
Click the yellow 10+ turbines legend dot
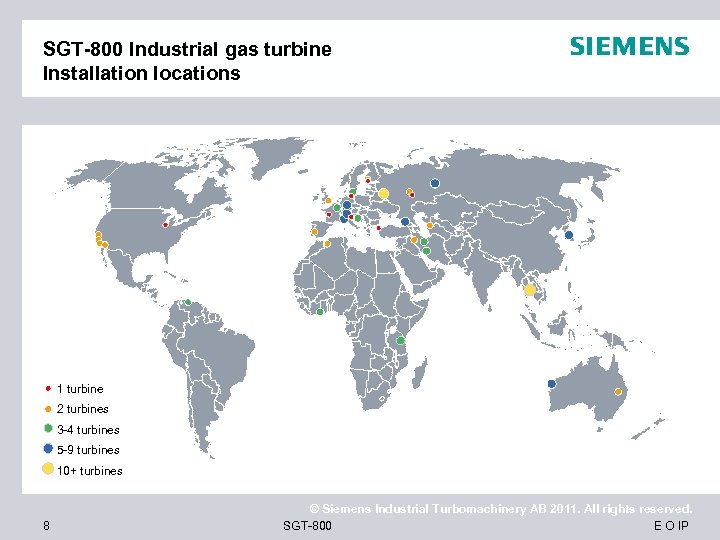(x=48, y=469)
